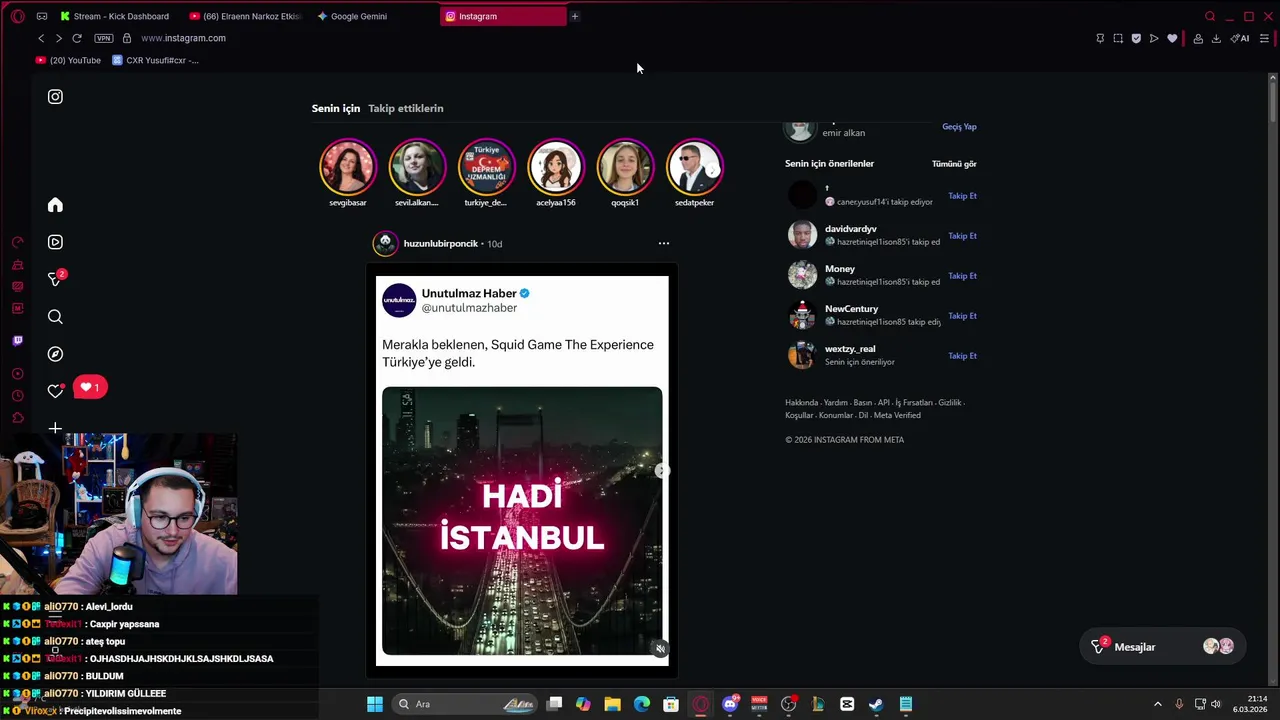Screen dimensions: 1280x720
Task: View sevil.alkan story
Action: [x=417, y=166]
